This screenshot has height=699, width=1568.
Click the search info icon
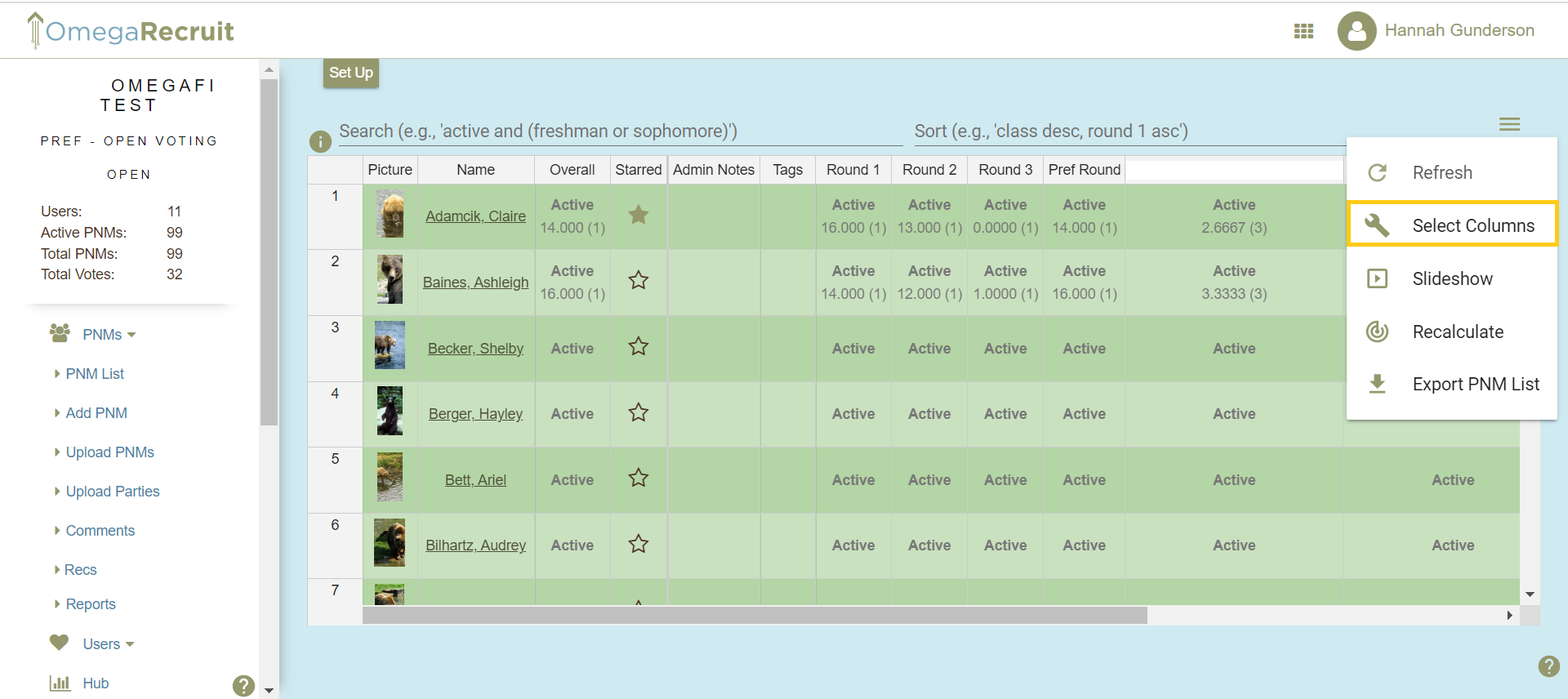click(x=320, y=141)
